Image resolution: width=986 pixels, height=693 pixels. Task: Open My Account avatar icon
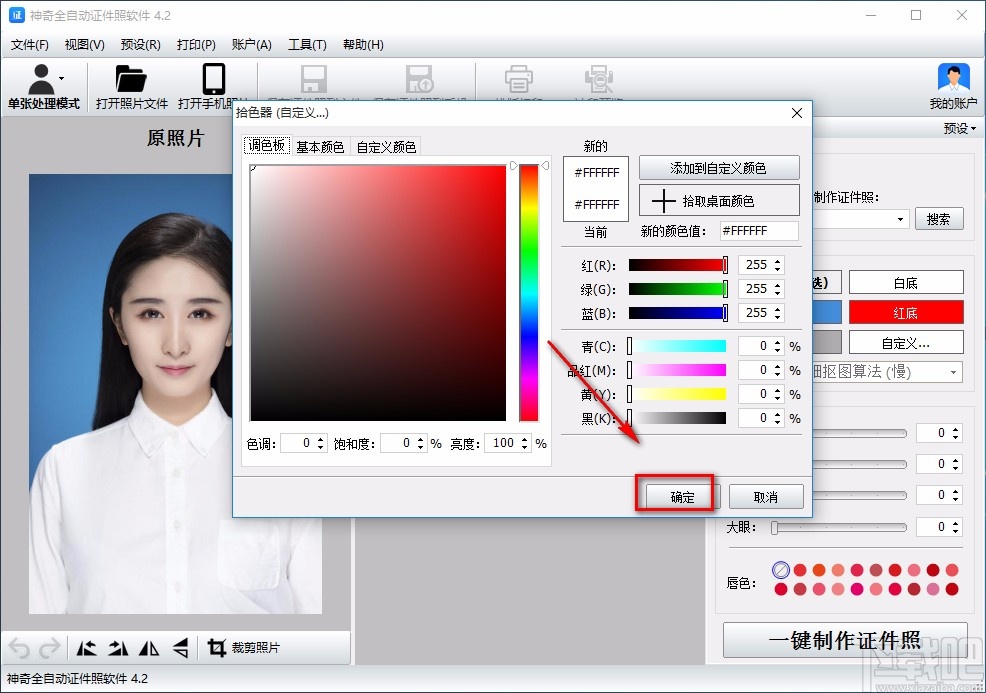[x=953, y=79]
